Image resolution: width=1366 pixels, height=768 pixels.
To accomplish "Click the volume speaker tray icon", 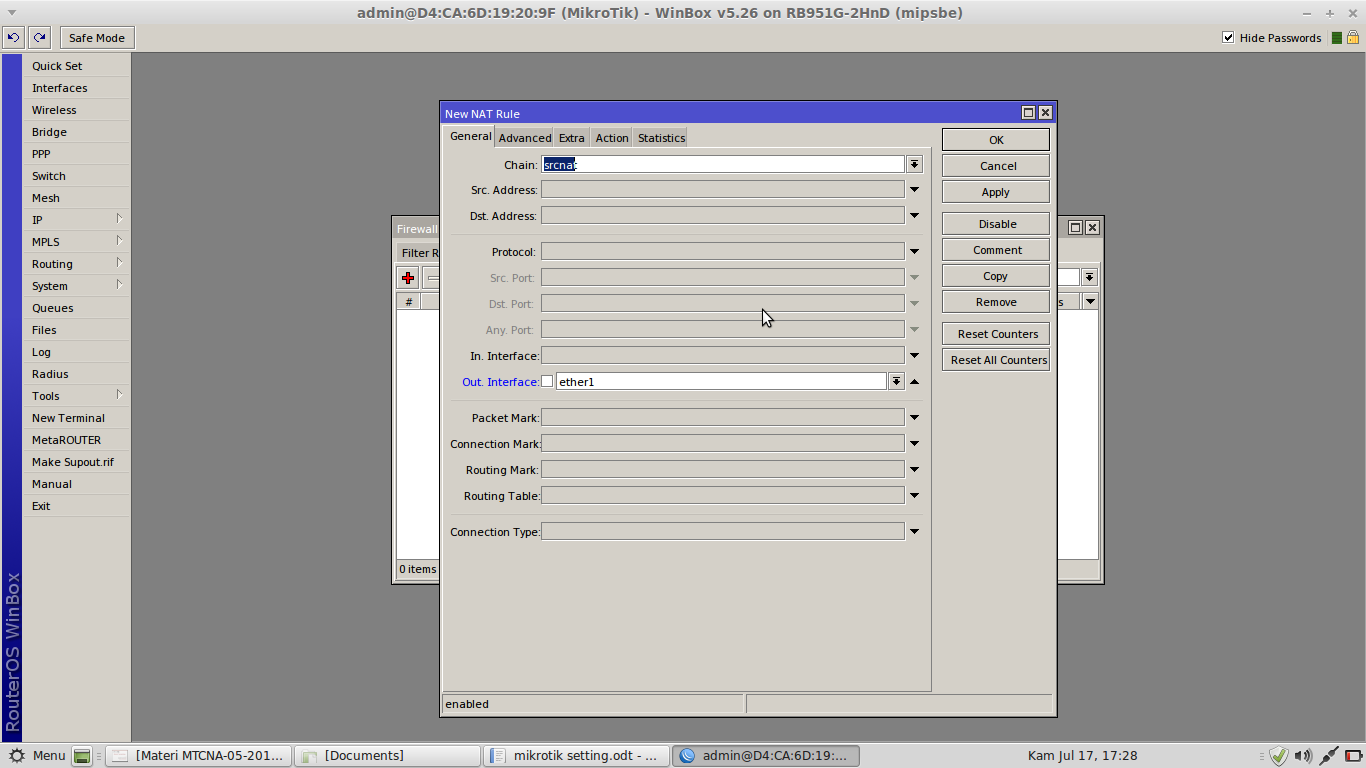I will click(1303, 756).
